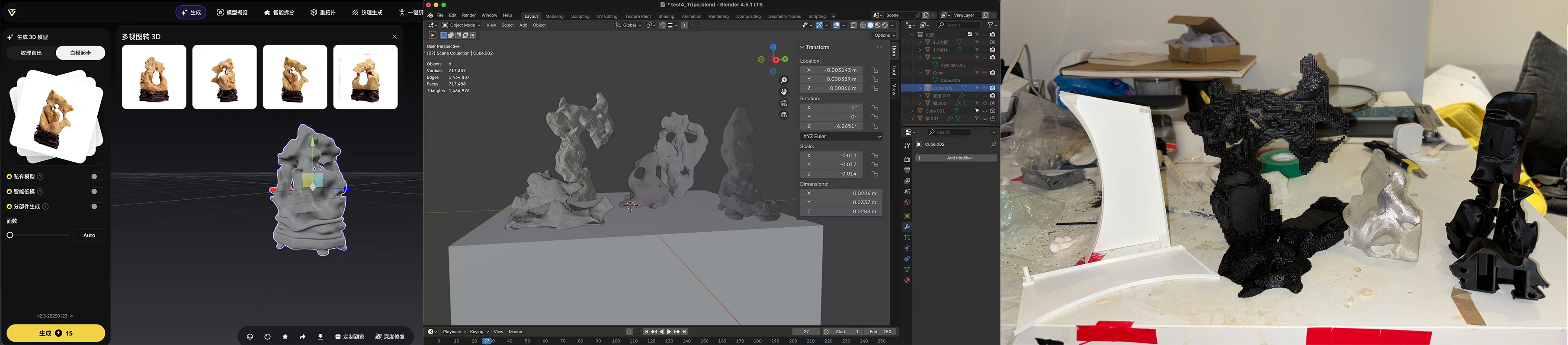Click the download icon in Tripo's bottom toolbar
Screen dimensions: 1568x345
point(320,336)
